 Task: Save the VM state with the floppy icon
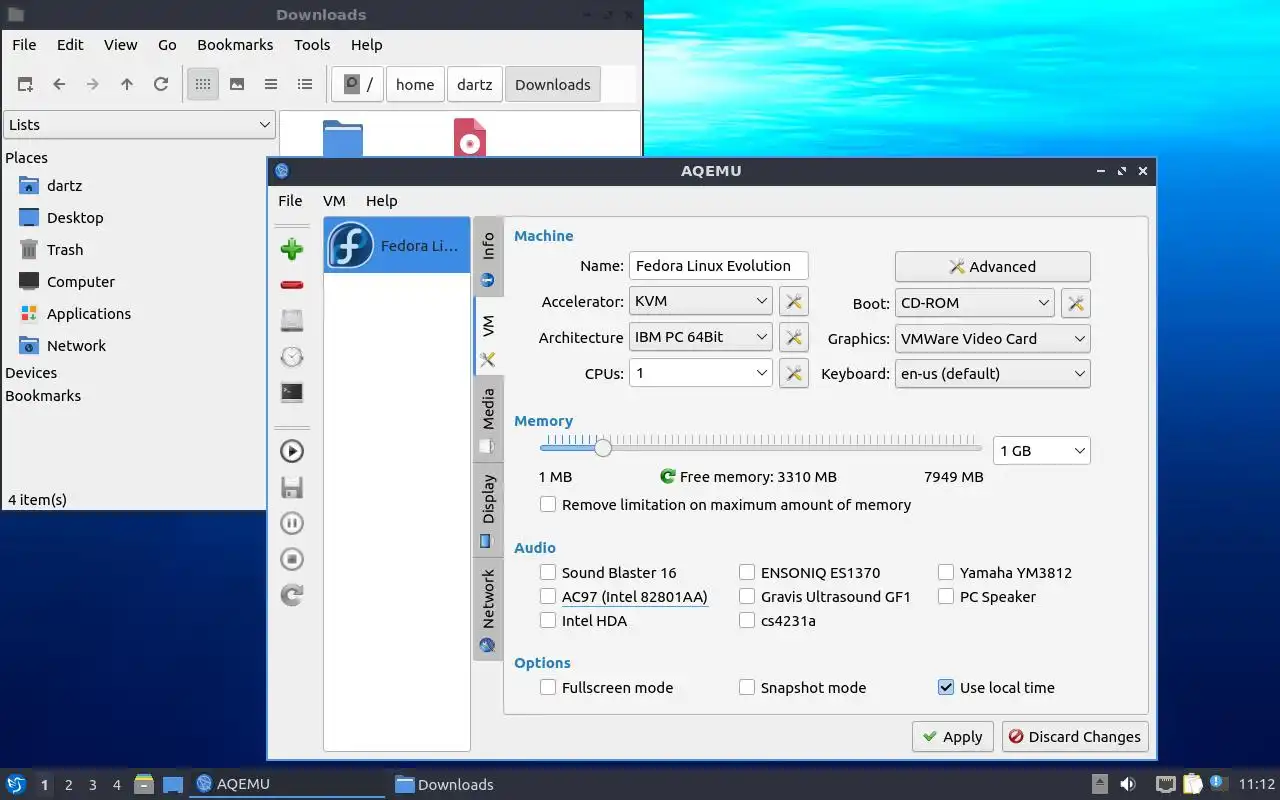click(292, 487)
